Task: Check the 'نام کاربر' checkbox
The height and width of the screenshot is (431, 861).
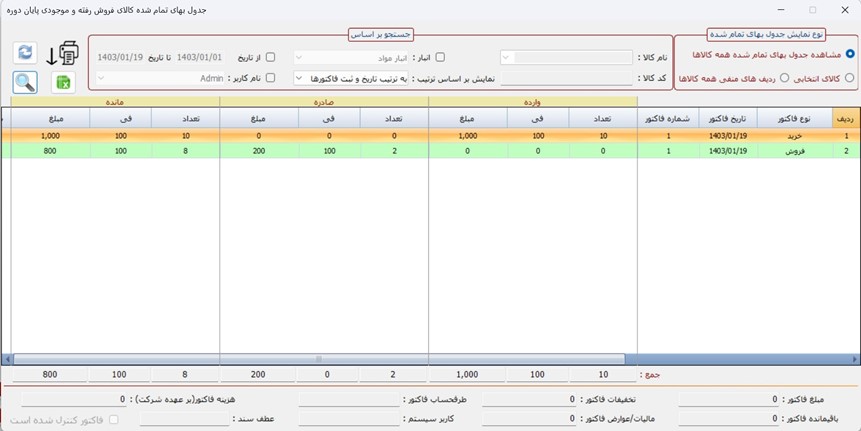Action: click(x=270, y=78)
